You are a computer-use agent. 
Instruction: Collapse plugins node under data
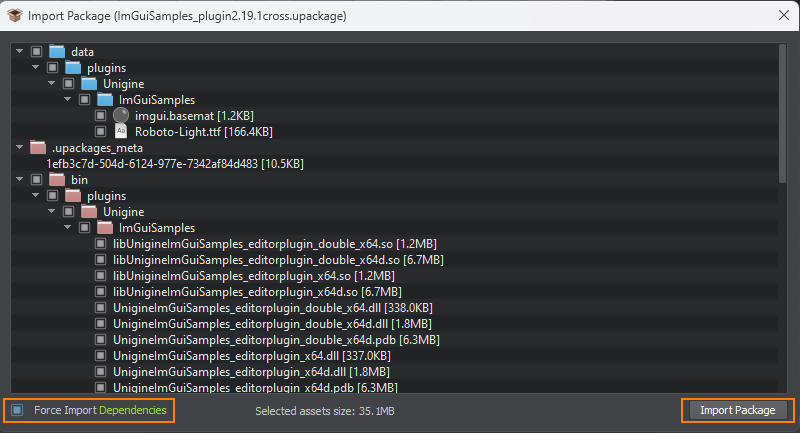click(x=35, y=67)
